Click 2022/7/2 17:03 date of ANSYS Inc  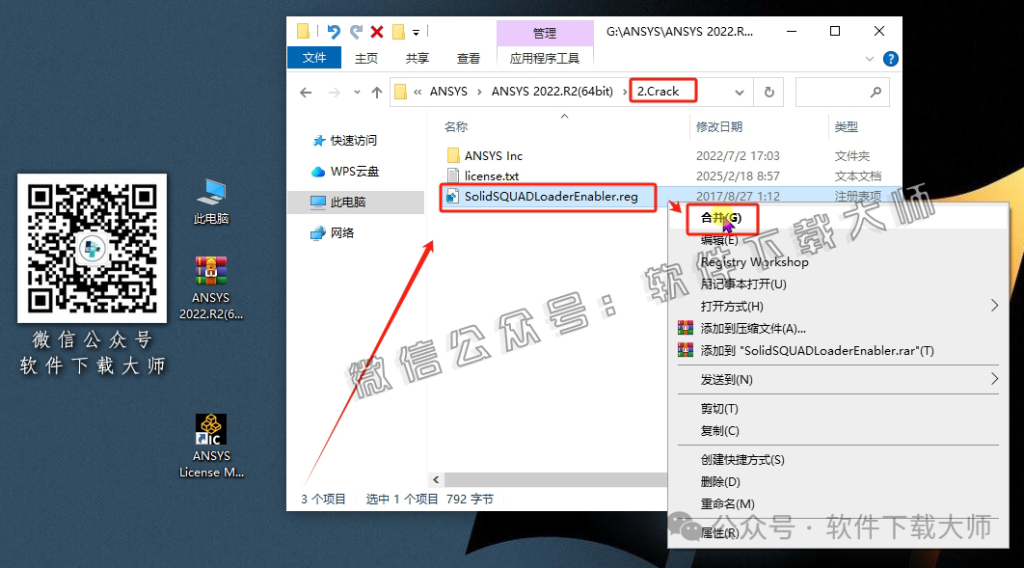(x=737, y=155)
